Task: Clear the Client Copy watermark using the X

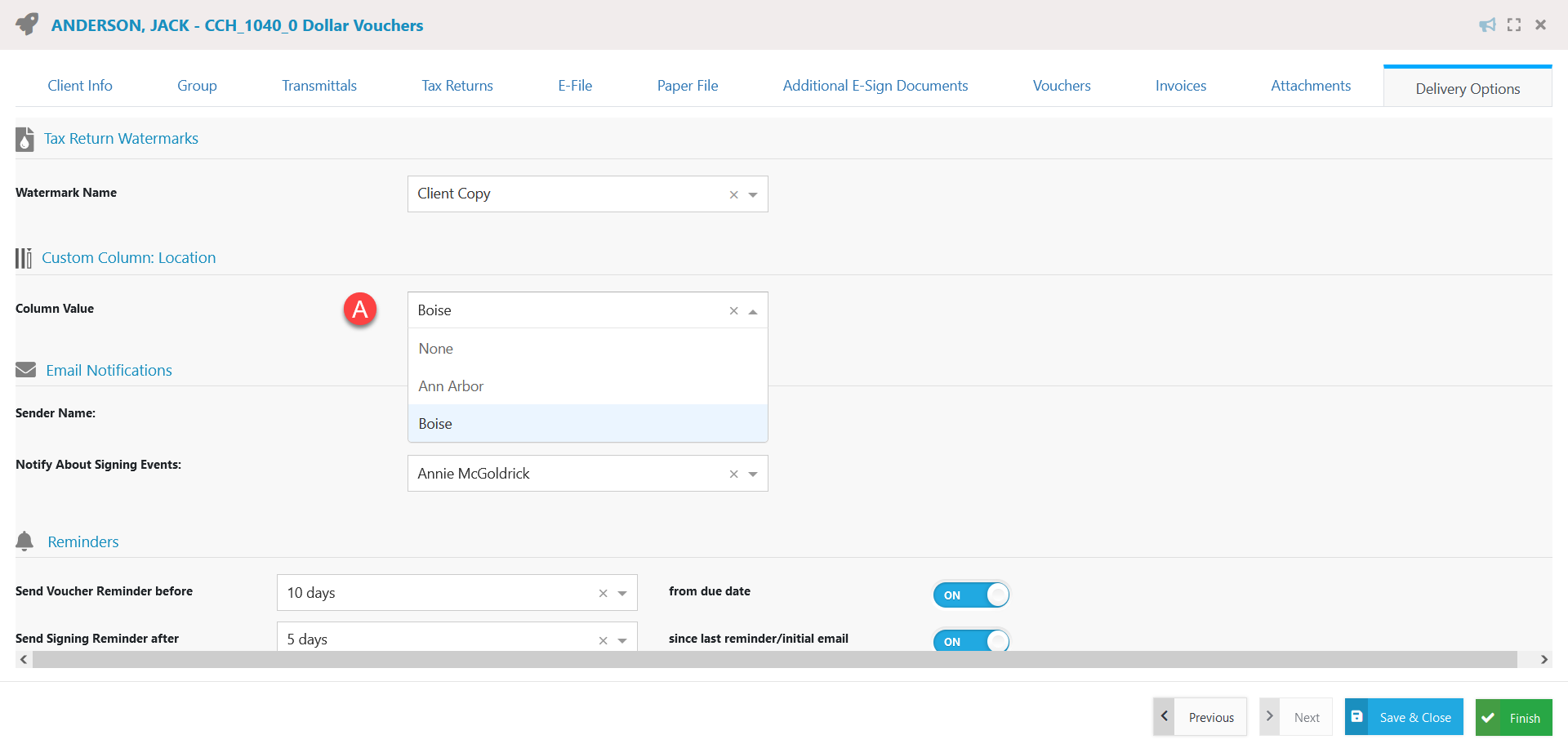Action: coord(733,194)
